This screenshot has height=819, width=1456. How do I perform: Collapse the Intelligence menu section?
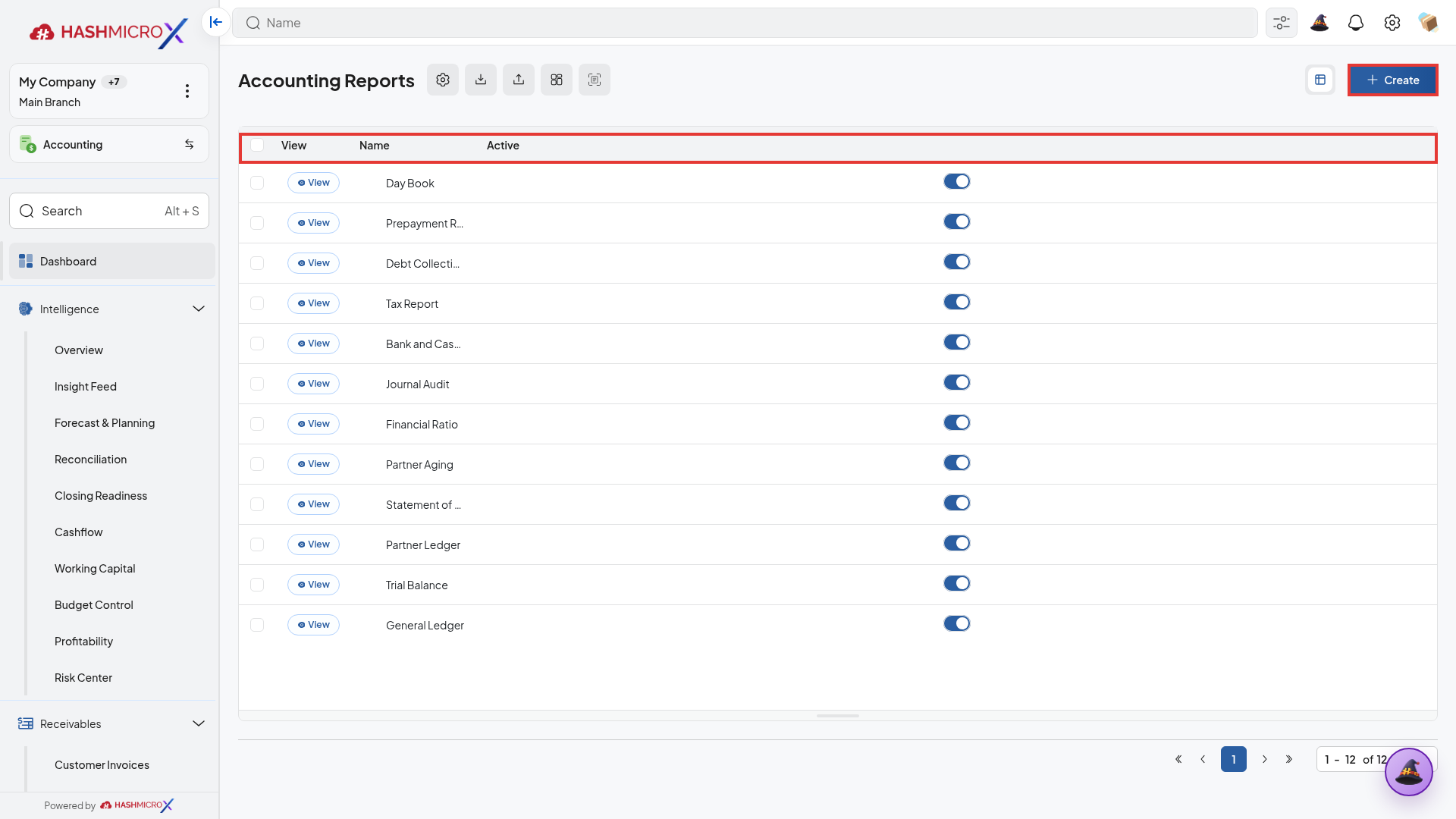(199, 309)
